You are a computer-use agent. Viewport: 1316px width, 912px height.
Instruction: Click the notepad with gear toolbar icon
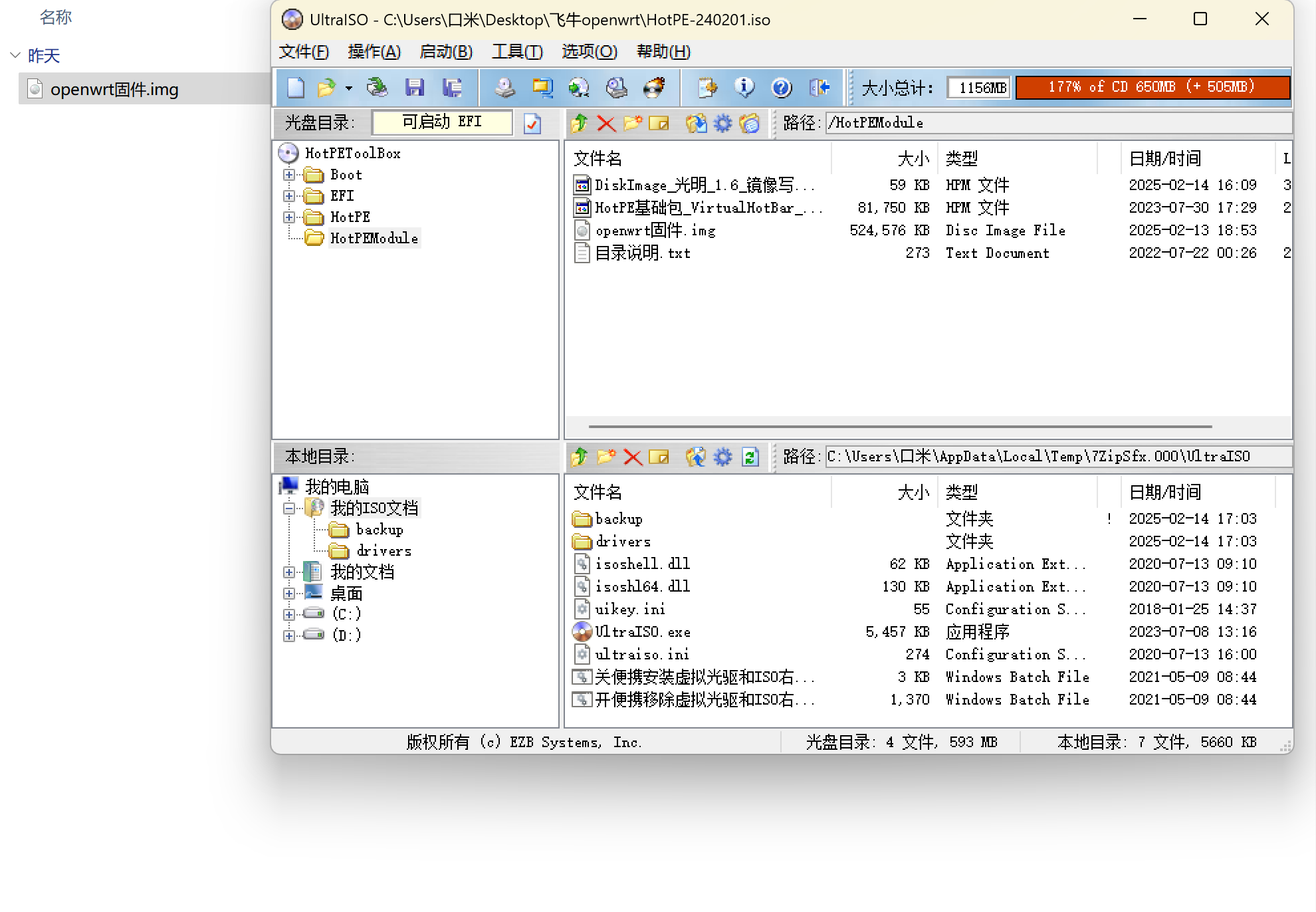(707, 88)
